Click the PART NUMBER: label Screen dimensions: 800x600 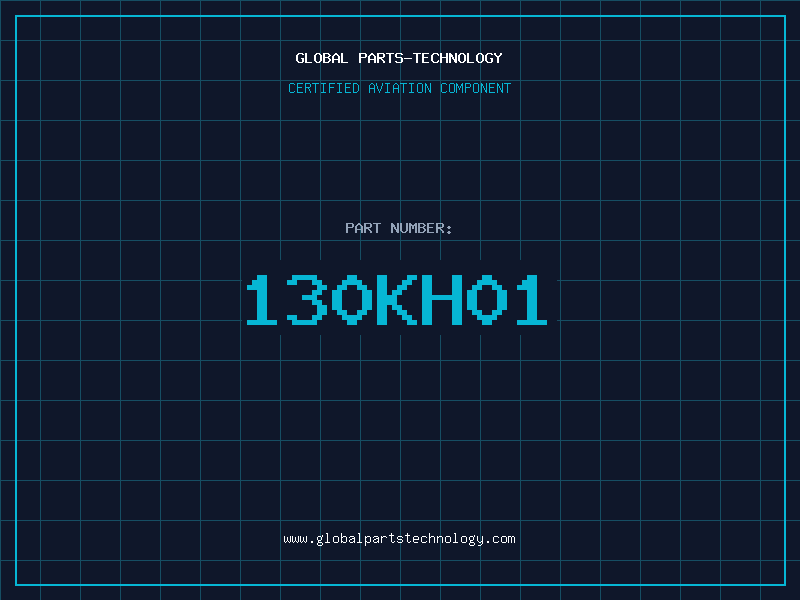tap(399, 228)
